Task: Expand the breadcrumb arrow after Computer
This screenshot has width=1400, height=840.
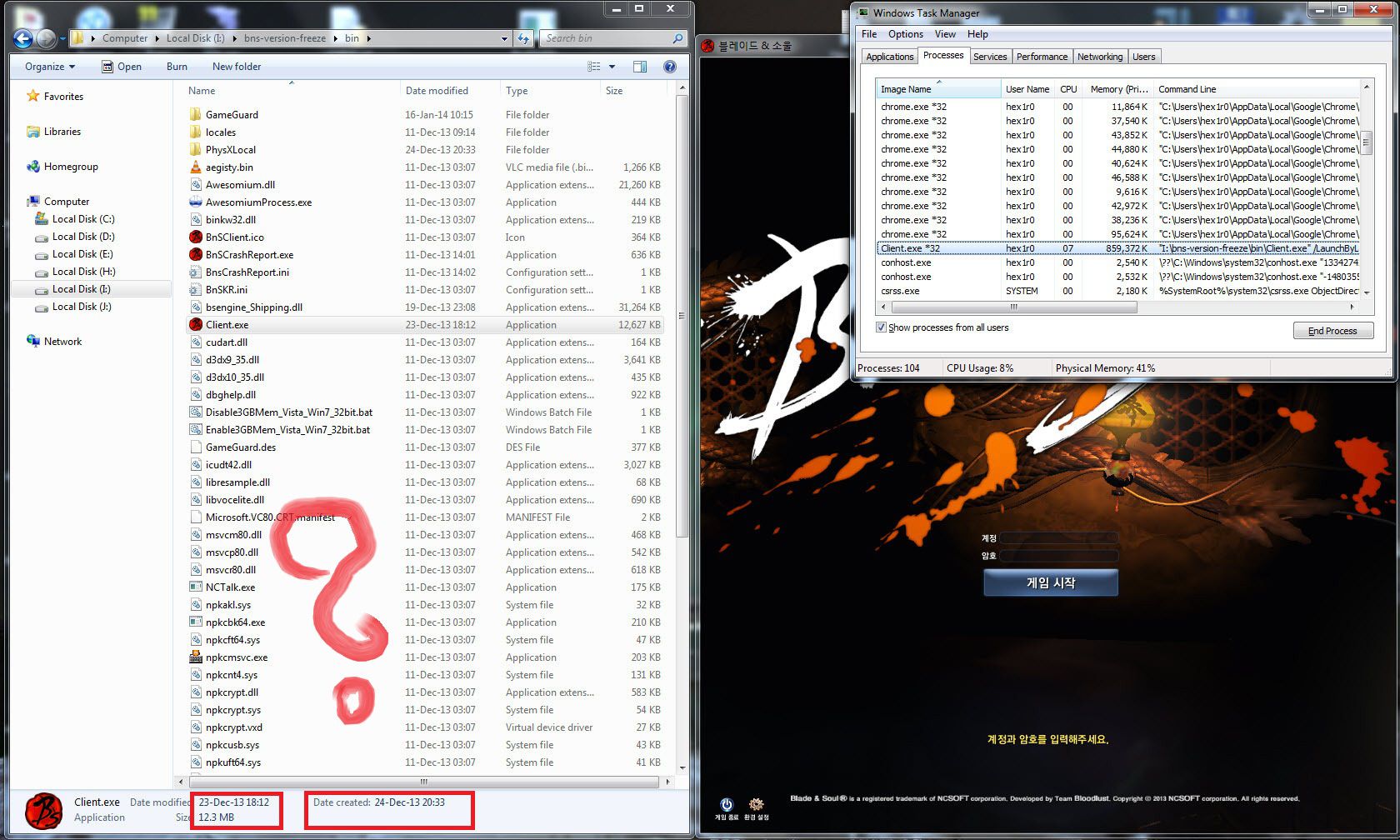Action: pyautogui.click(x=157, y=38)
